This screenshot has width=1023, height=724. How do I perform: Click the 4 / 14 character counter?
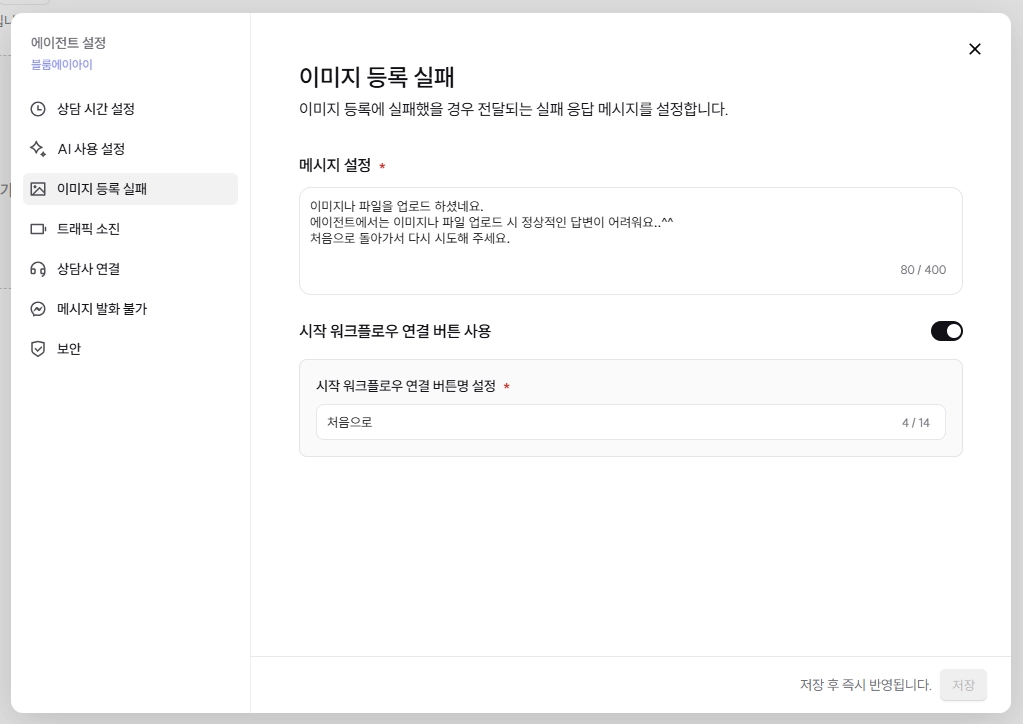coord(915,423)
